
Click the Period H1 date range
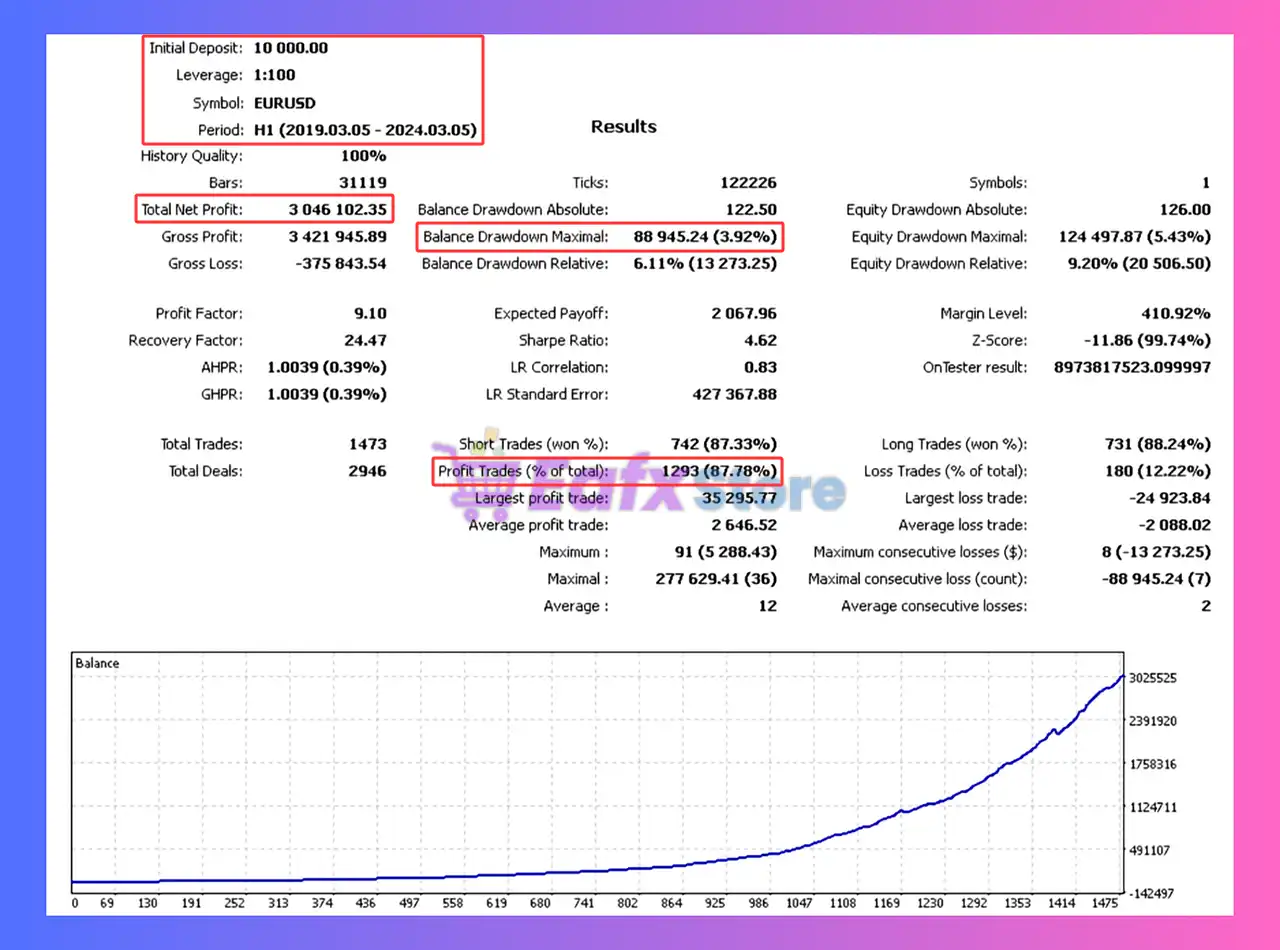[365, 130]
